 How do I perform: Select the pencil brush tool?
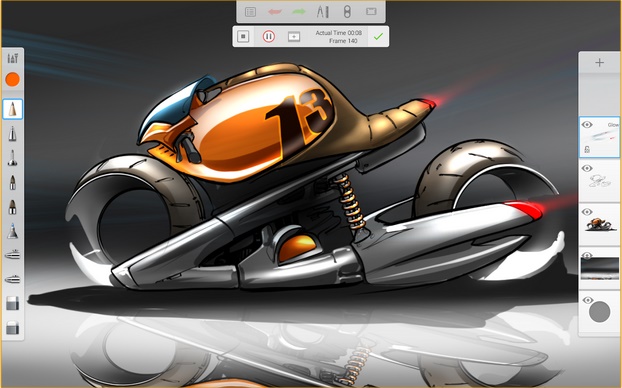point(13,109)
